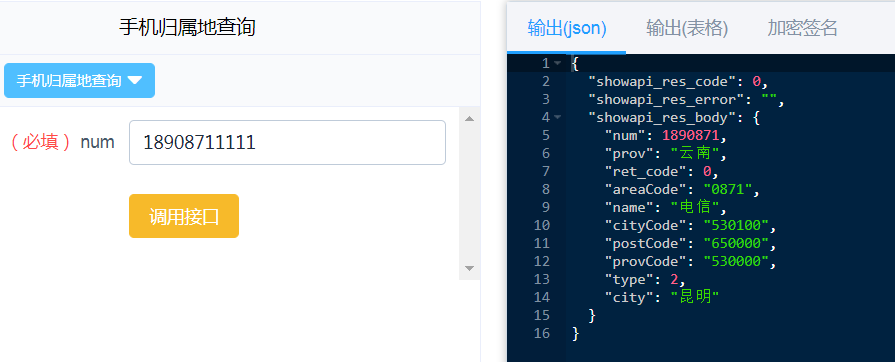This screenshot has height=362, width=895.
Task: Click the num value 1890871 in JSON
Action: (691, 135)
